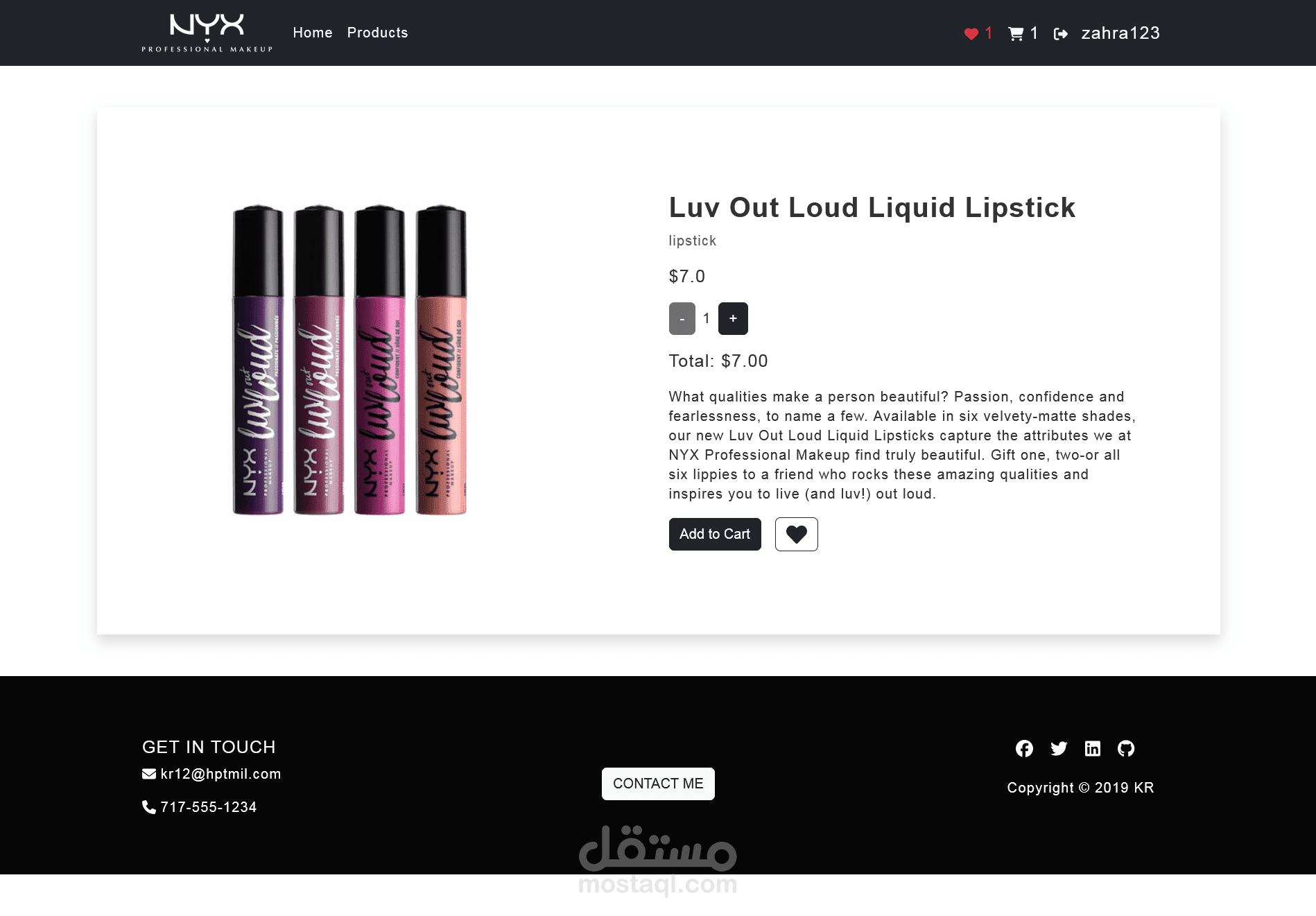
Task: Open the shopping cart icon in navbar
Action: (1016, 34)
